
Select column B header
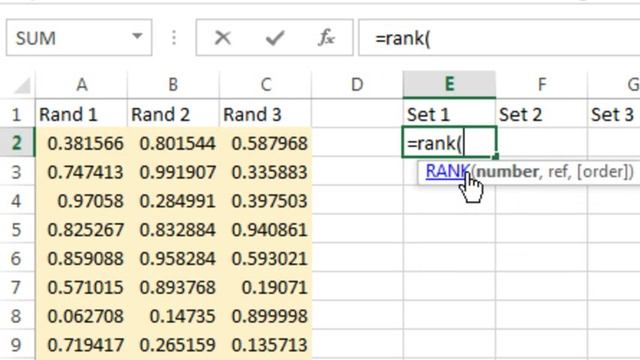(173, 85)
